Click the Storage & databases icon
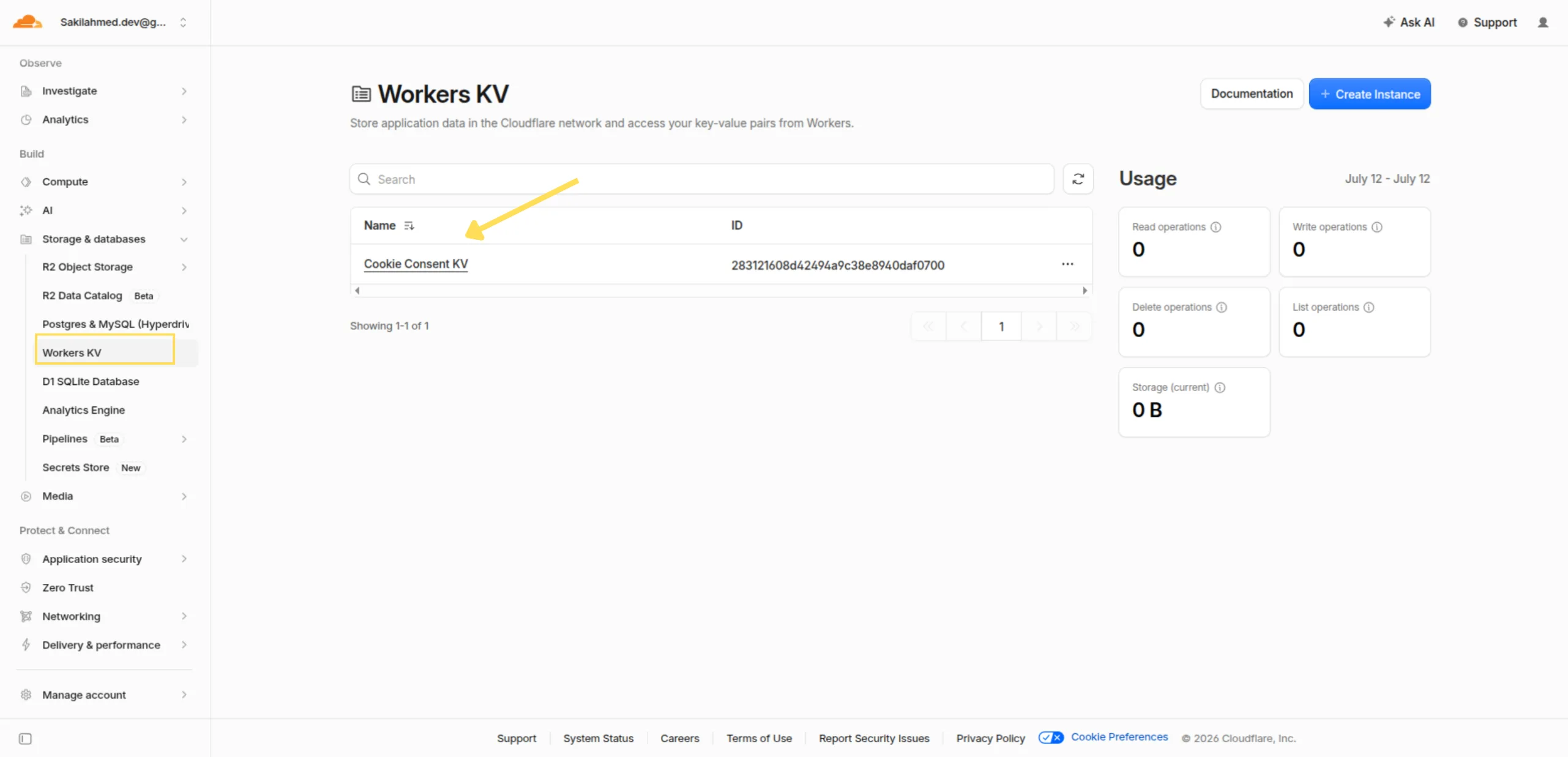Image resolution: width=1568 pixels, height=757 pixels. (26, 239)
